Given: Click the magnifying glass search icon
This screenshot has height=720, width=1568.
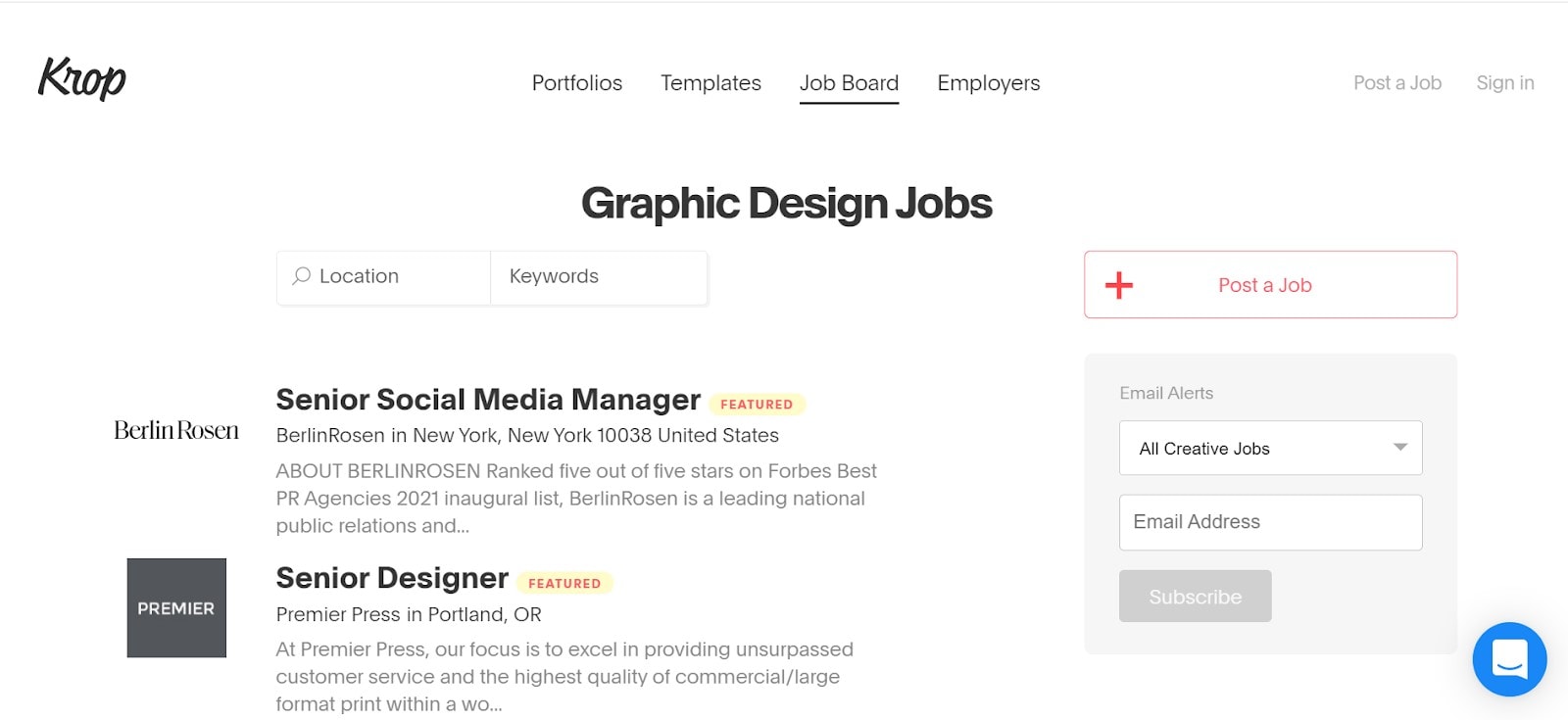Looking at the screenshot, I should click(302, 276).
